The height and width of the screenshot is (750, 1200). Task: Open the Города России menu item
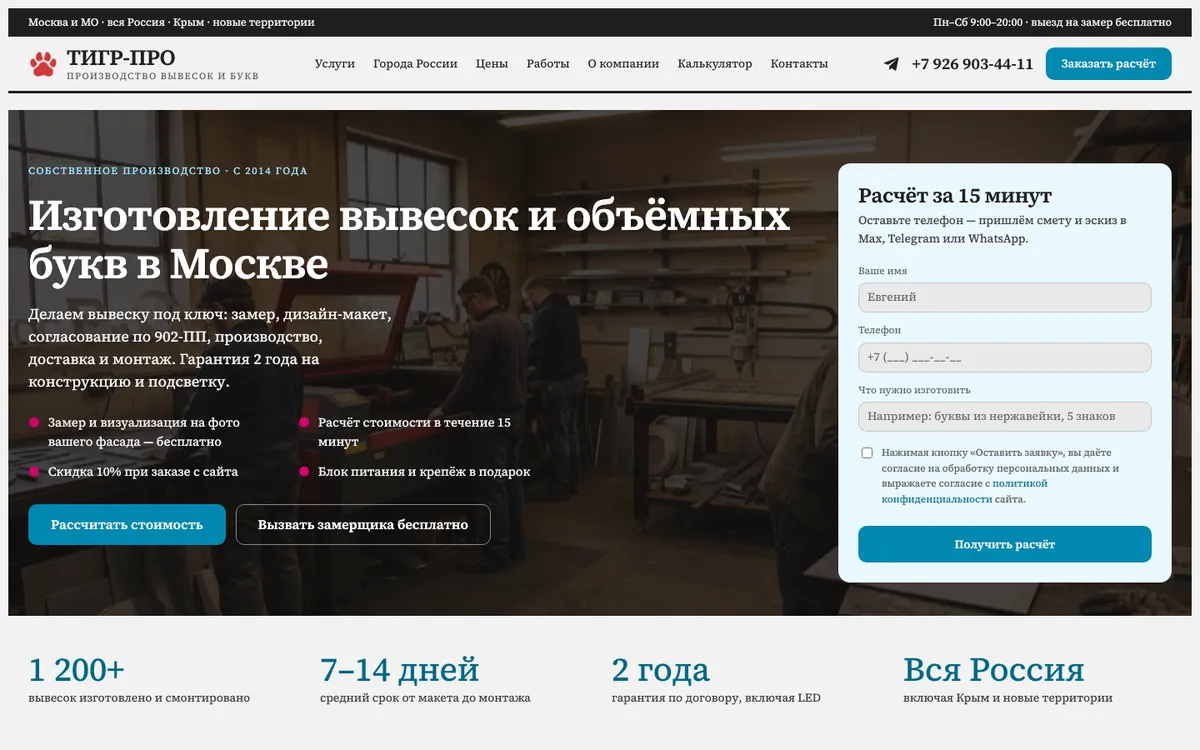tap(415, 64)
